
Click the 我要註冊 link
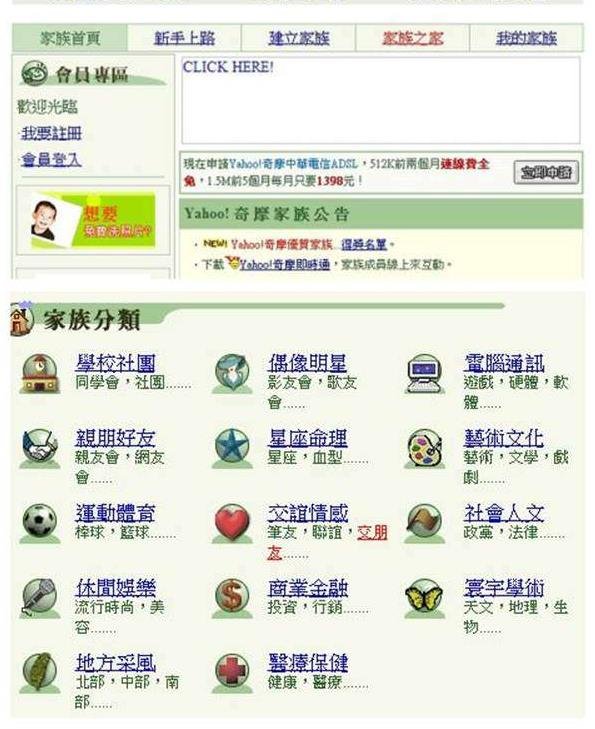(51, 133)
